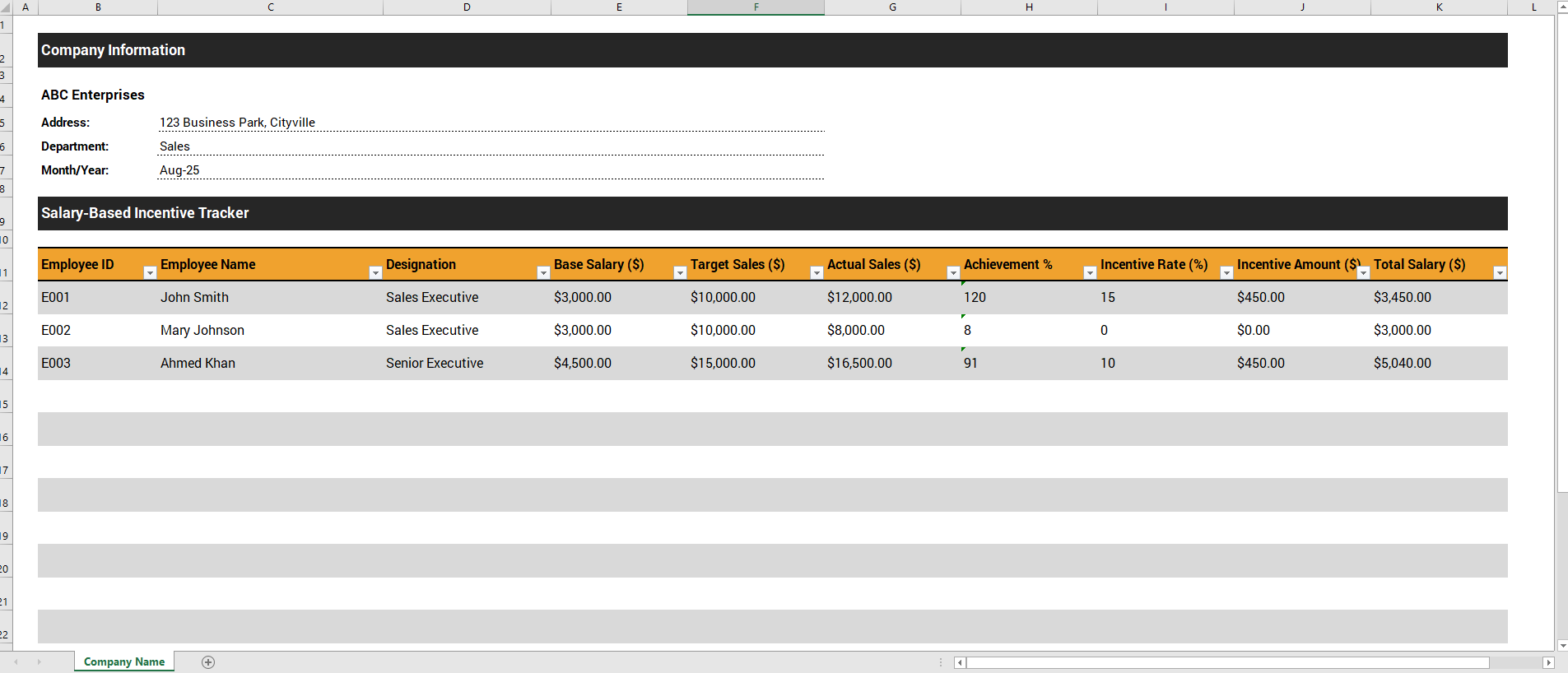Select cell with employee ID E001
Viewport: 1568px width, 673px height.
(97, 297)
